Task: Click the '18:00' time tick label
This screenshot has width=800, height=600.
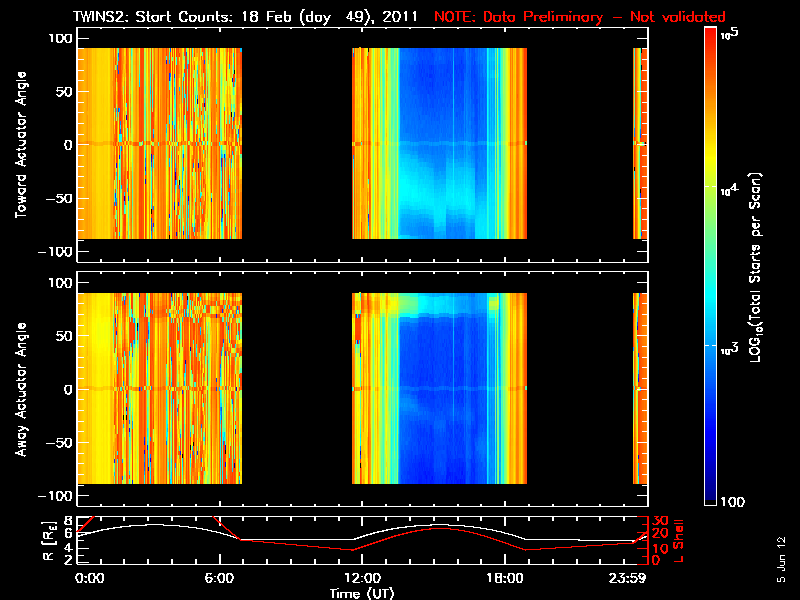Action: pyautogui.click(x=505, y=578)
